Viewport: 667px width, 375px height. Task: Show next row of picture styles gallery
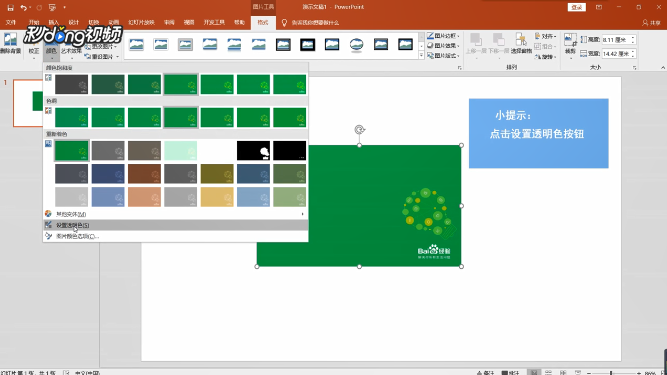pos(421,45)
